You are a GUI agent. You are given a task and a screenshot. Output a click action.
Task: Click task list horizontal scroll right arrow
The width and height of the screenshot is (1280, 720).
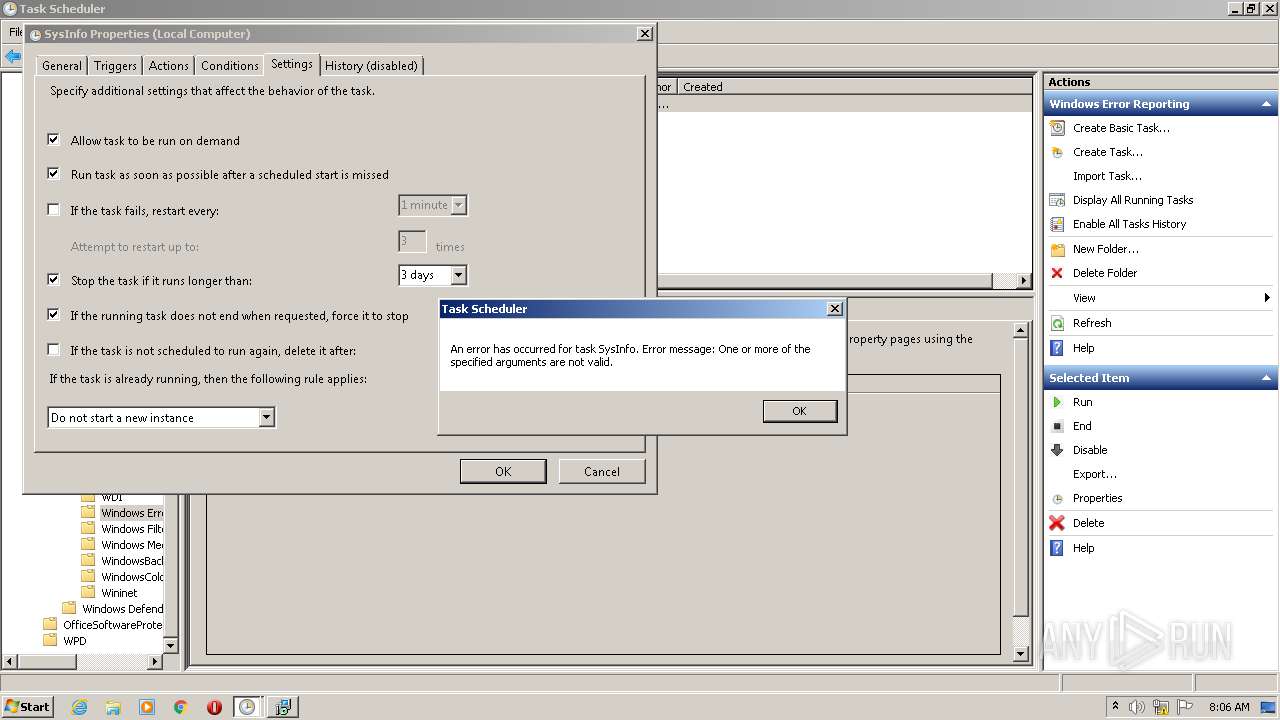click(x=1024, y=281)
